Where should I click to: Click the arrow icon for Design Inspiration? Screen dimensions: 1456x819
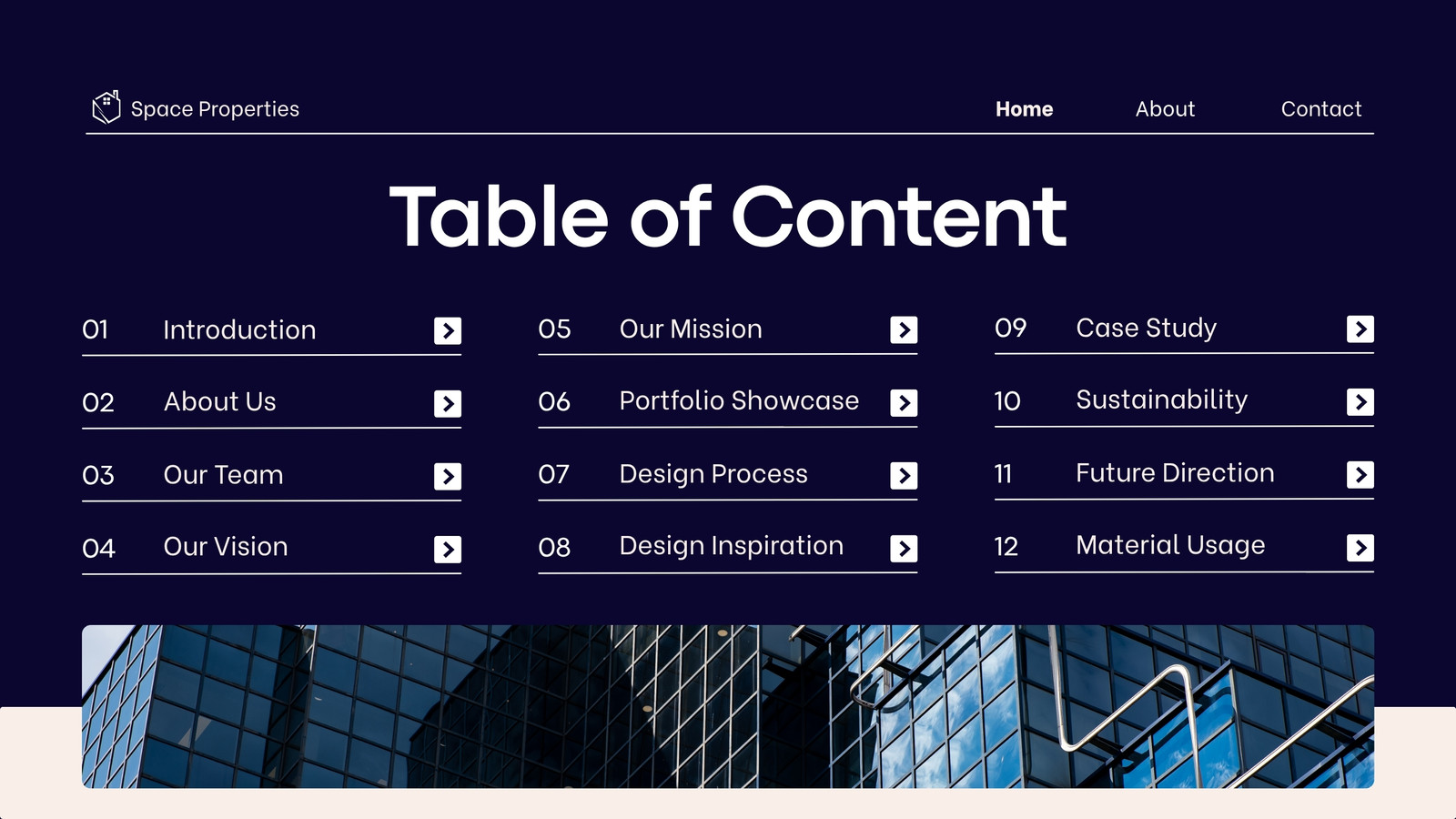(x=904, y=548)
